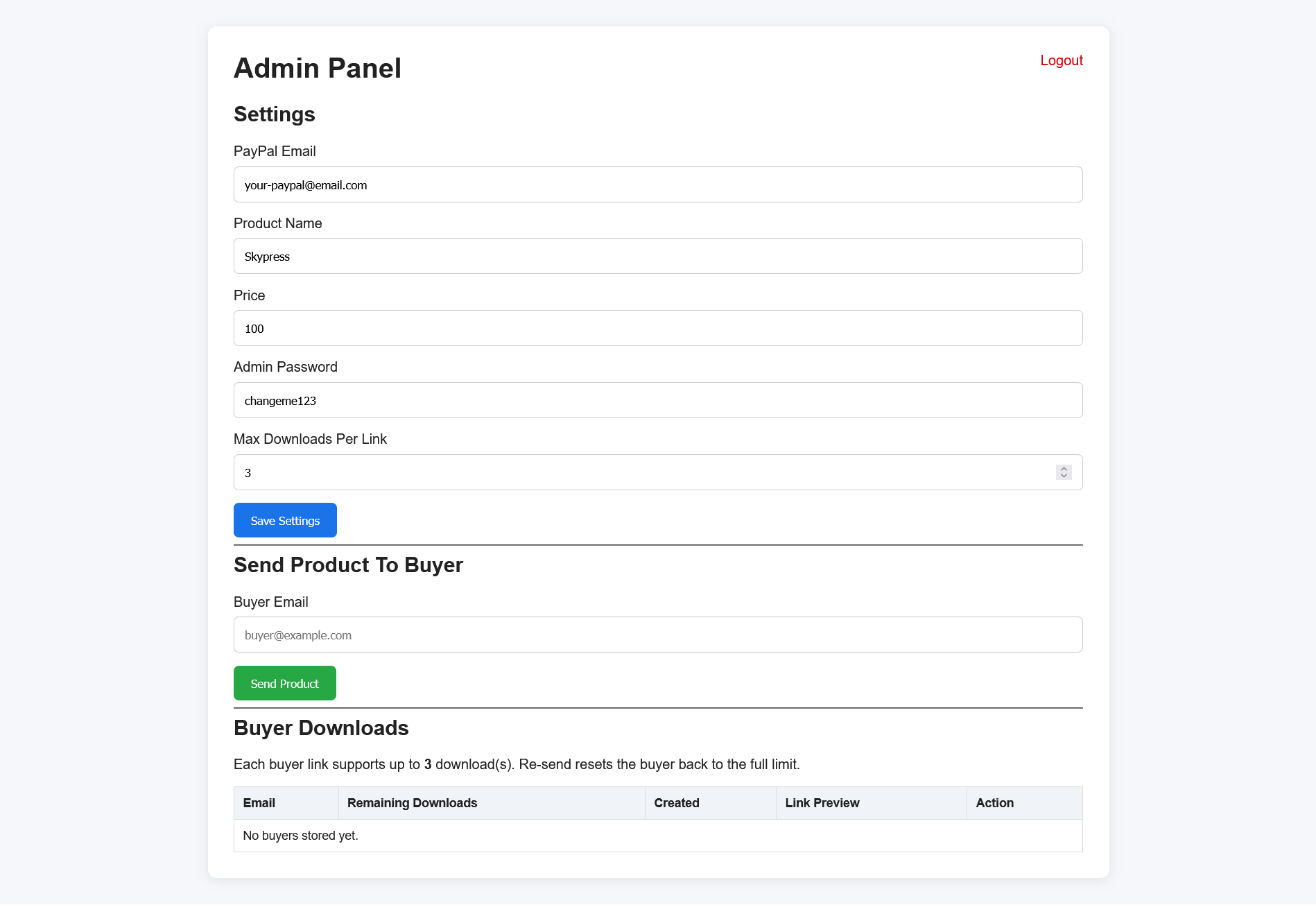Select the Created column header
Viewport: 1316px width, 905px height.
tap(676, 803)
